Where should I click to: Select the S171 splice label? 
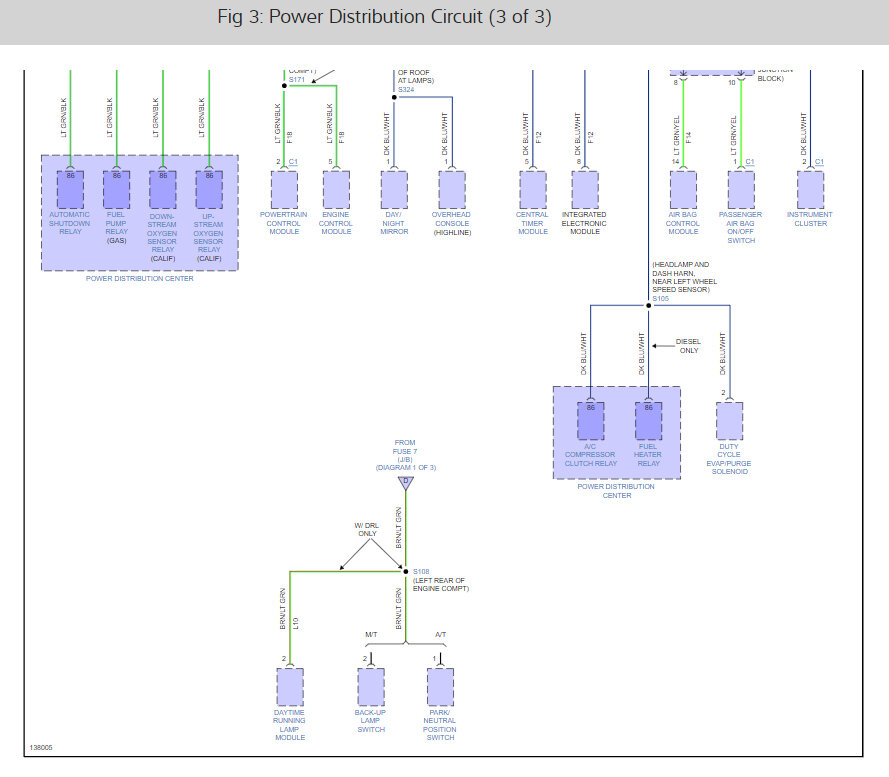297,80
